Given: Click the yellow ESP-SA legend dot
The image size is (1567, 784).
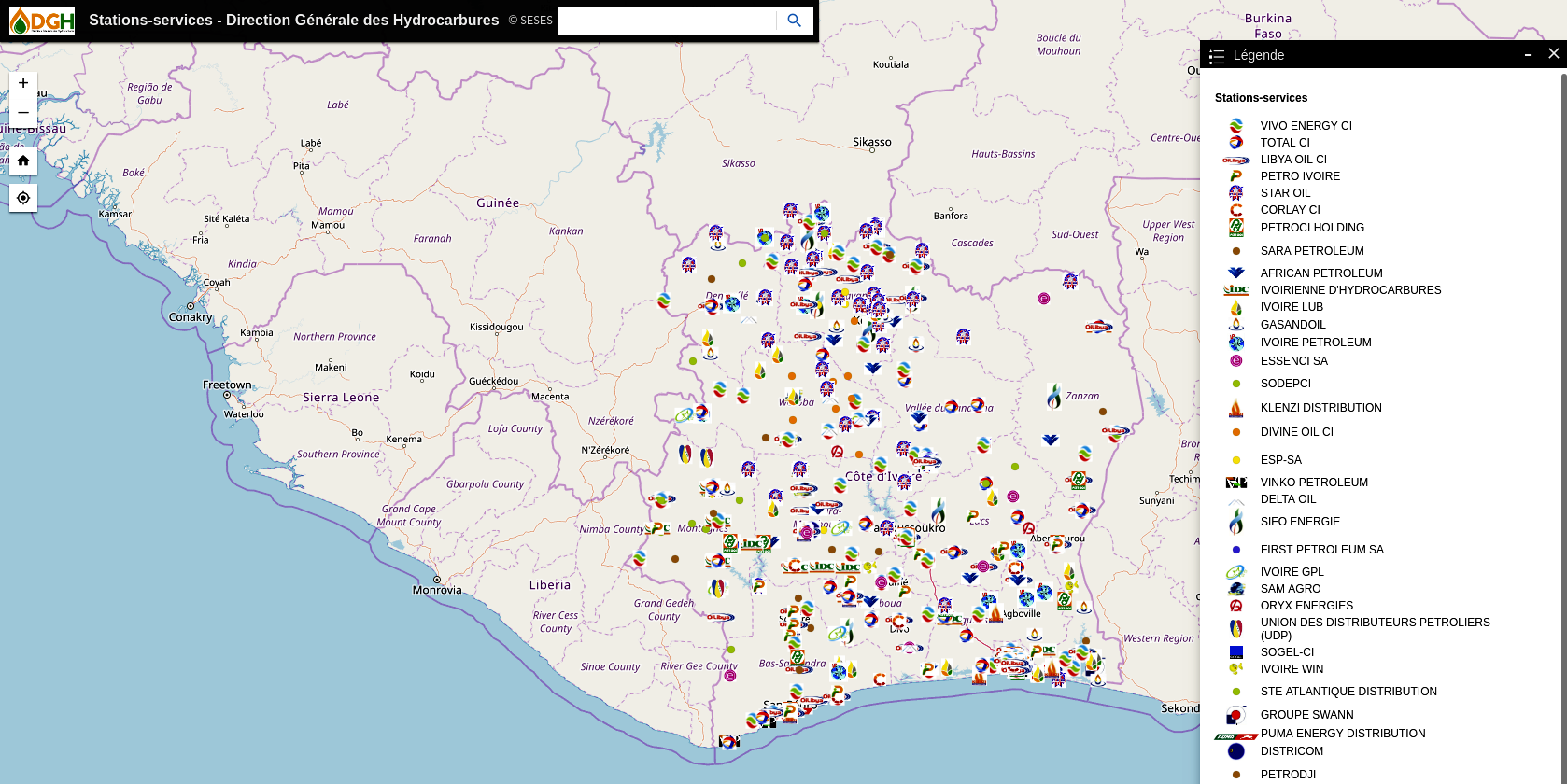Looking at the screenshot, I should (1236, 460).
